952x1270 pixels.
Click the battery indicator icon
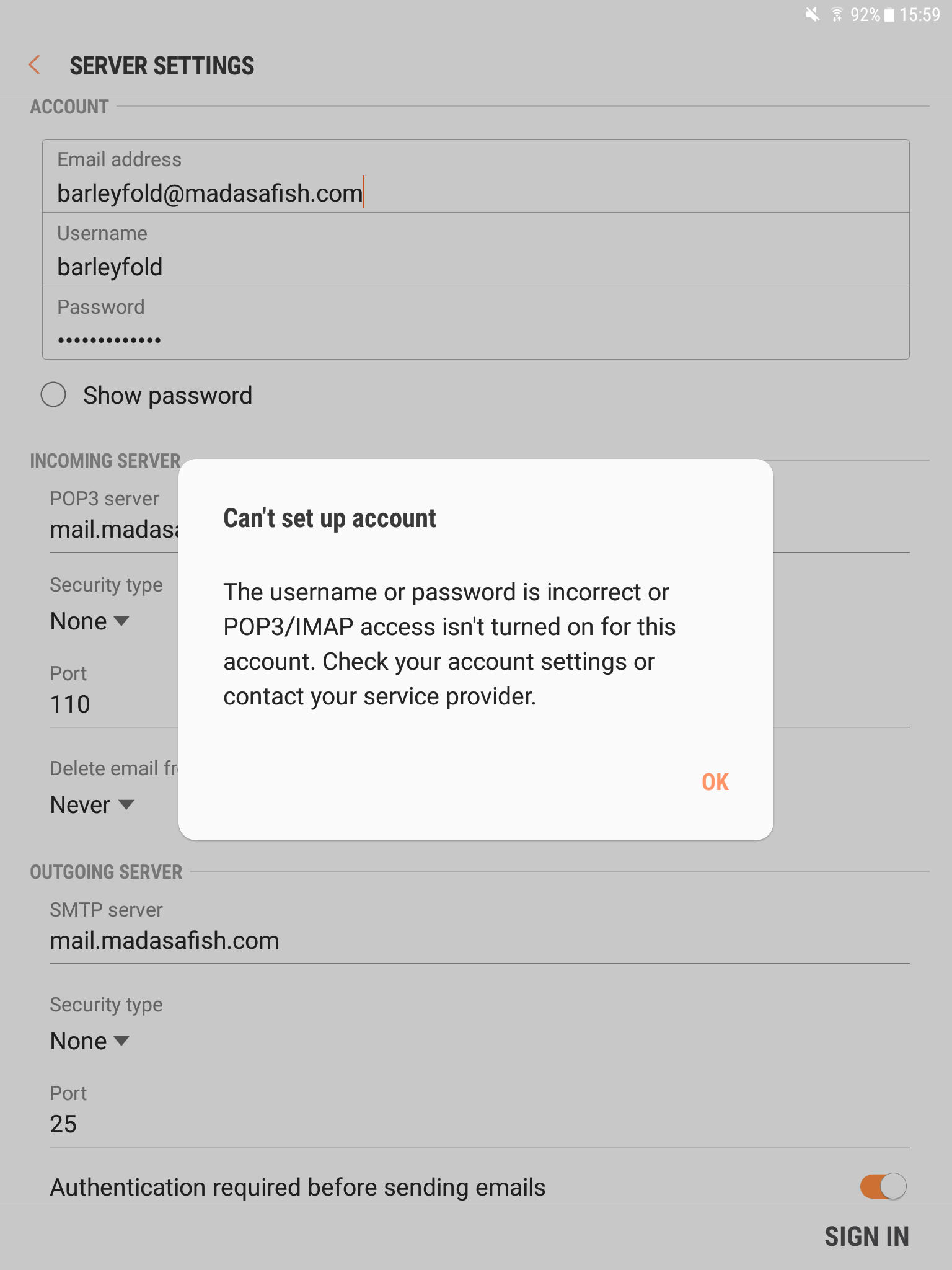(889, 16)
